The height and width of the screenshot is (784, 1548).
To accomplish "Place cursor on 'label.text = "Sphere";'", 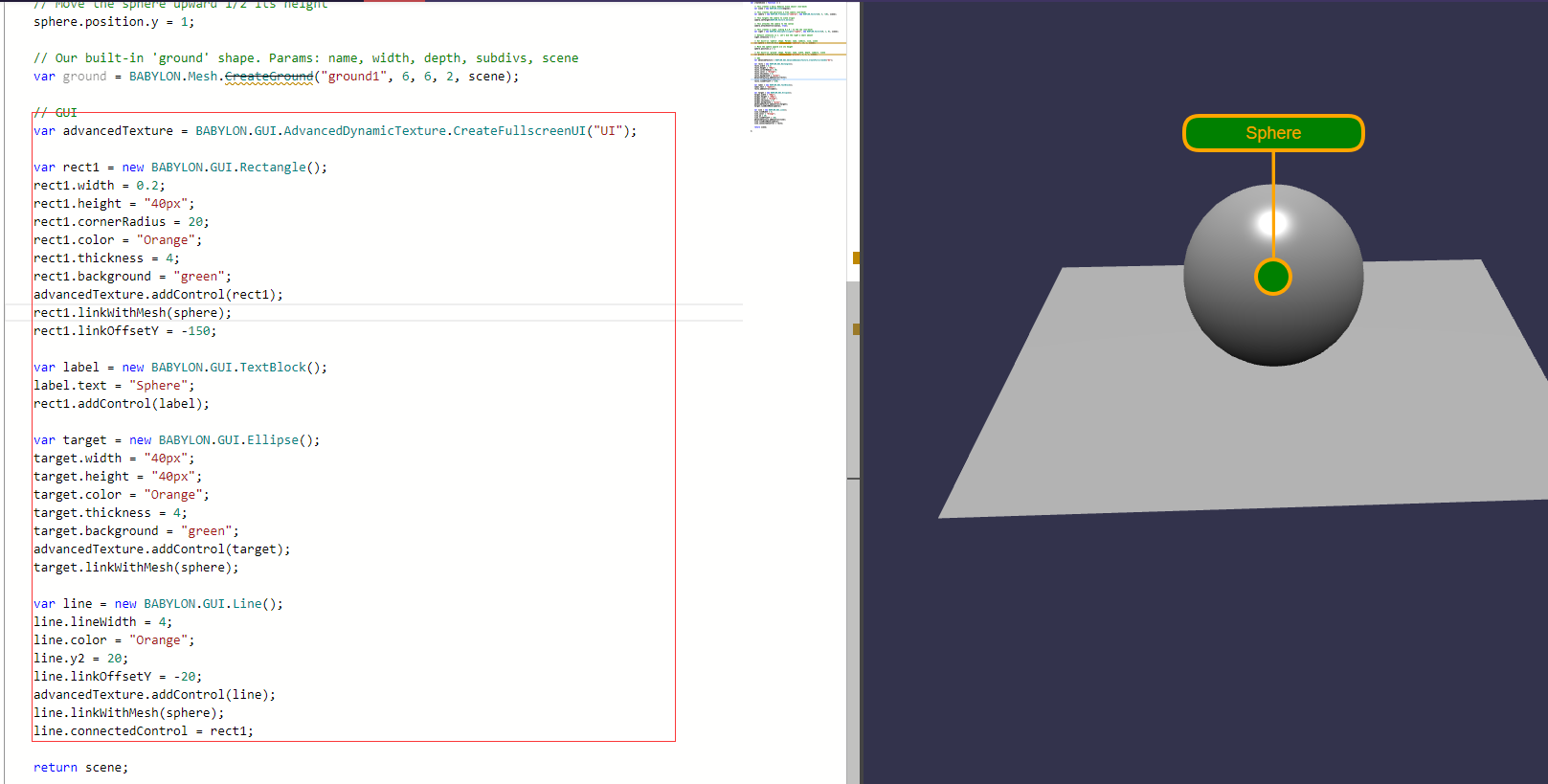I will [114, 386].
